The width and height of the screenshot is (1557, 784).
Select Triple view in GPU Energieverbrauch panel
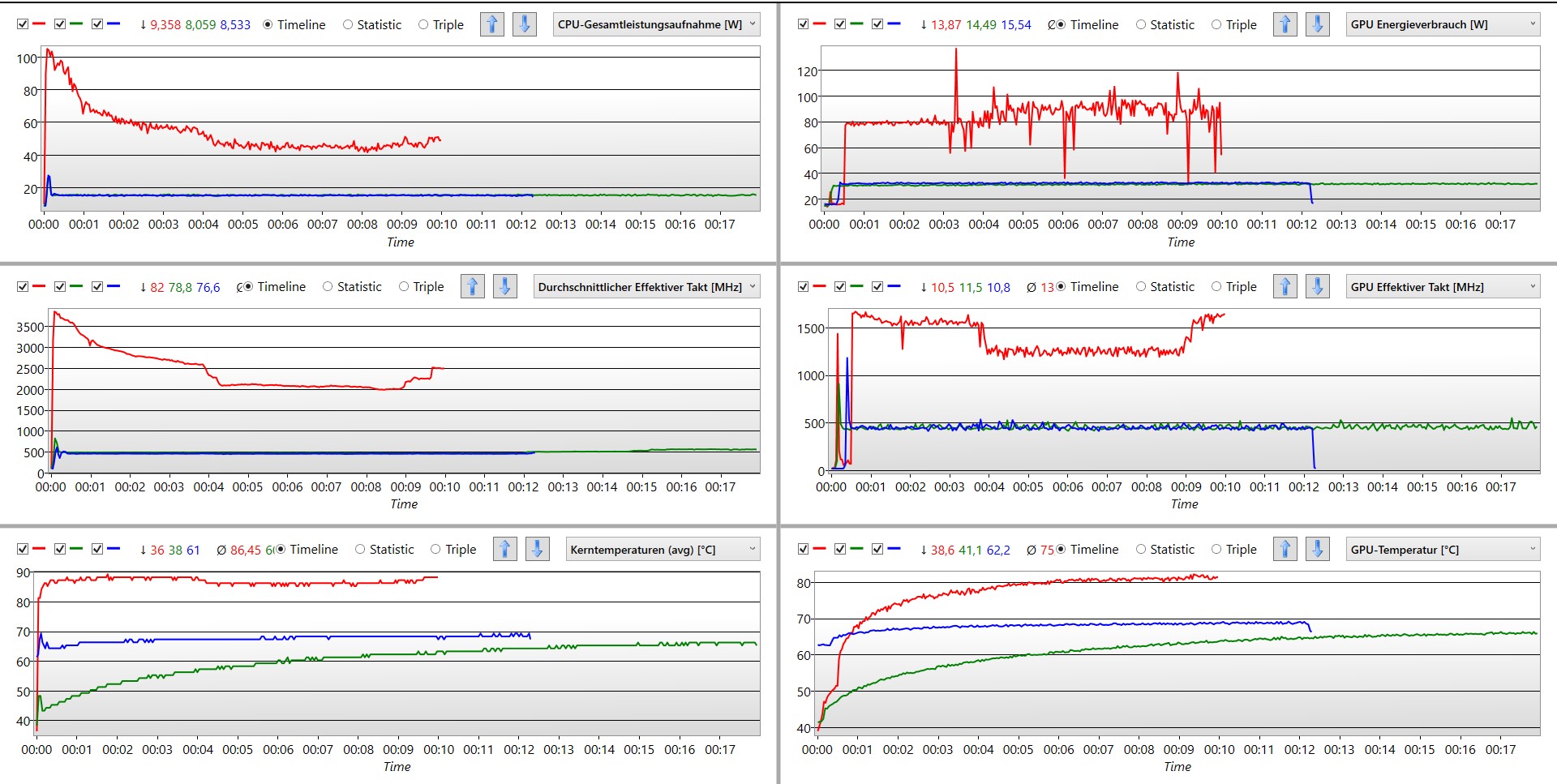click(x=1216, y=24)
